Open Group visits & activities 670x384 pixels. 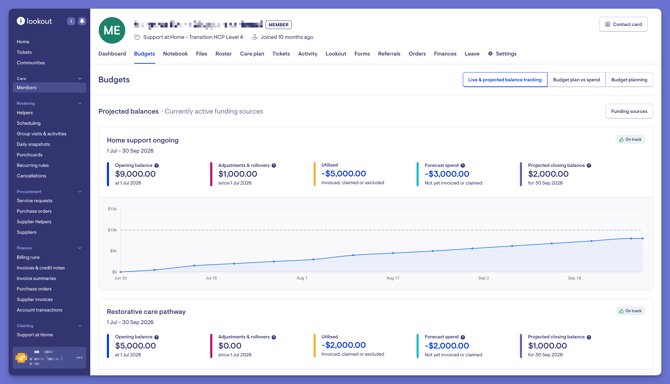click(x=41, y=134)
